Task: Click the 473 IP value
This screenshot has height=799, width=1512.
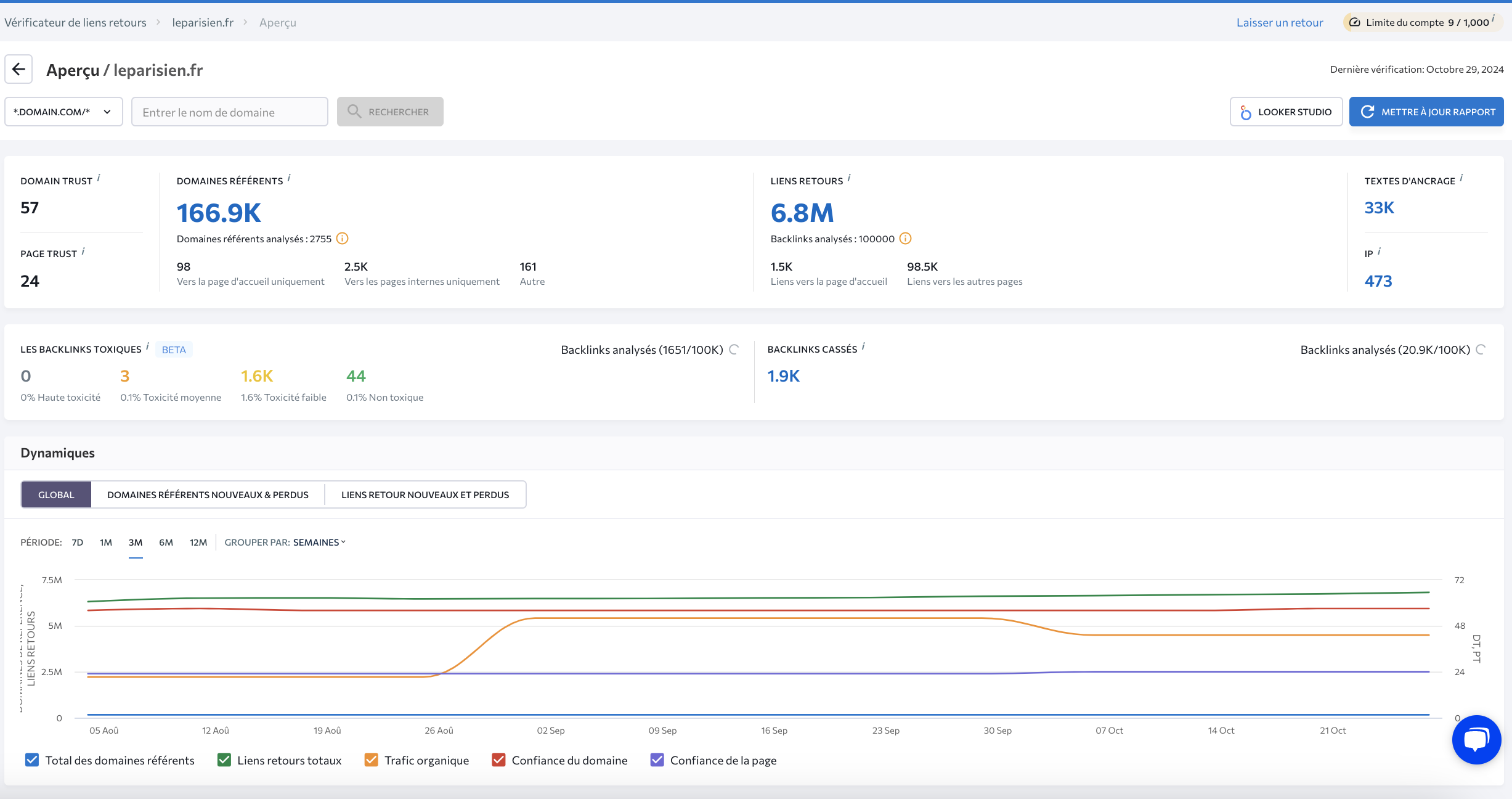Action: coord(1378,281)
